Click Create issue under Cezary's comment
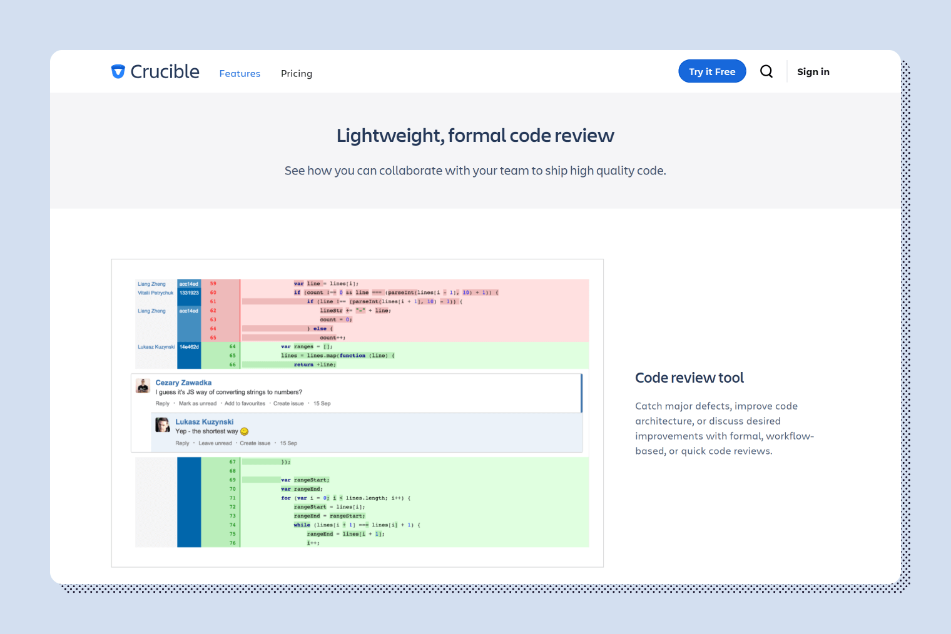Image resolution: width=951 pixels, height=634 pixels. coord(289,403)
